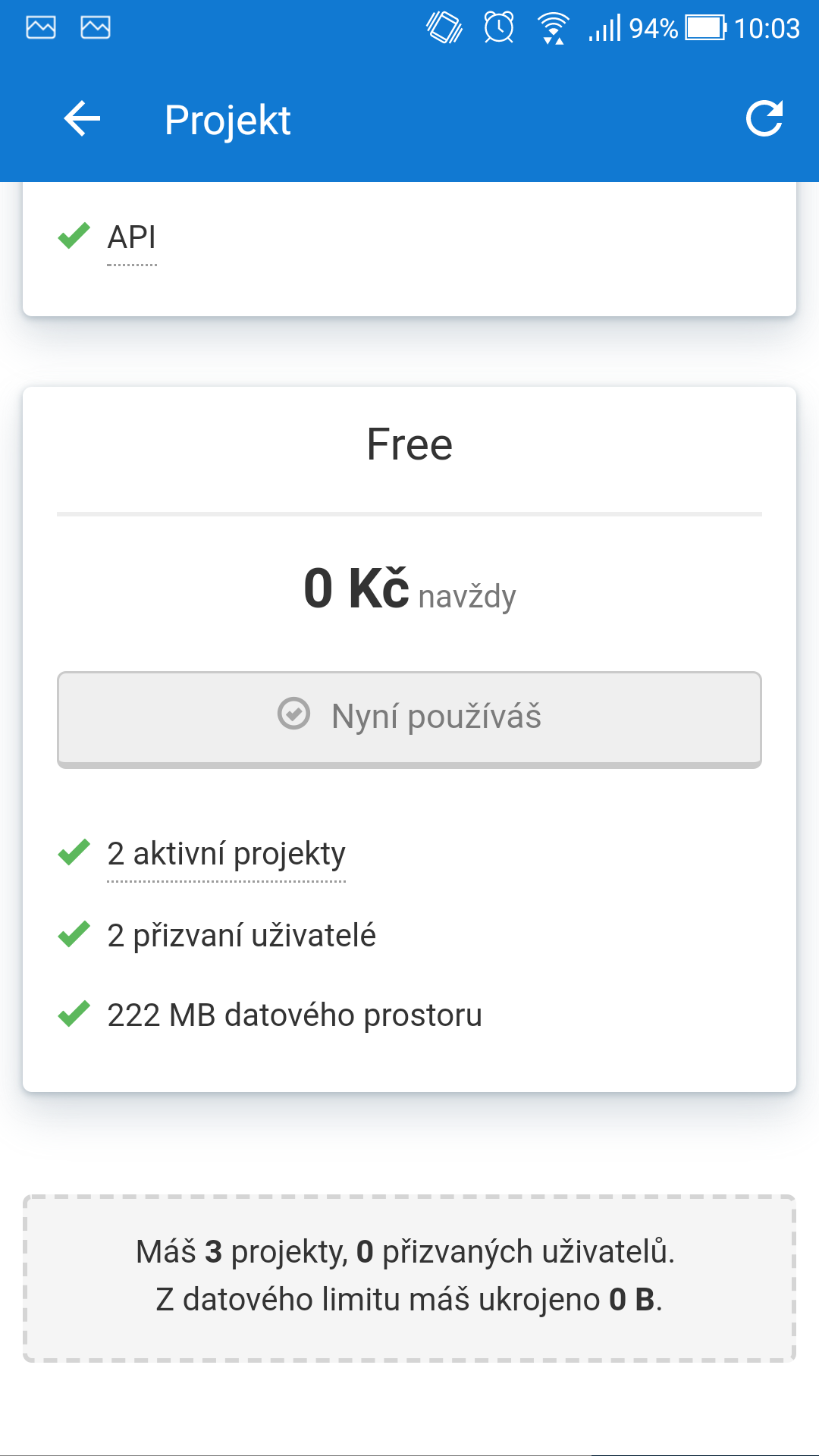The height and width of the screenshot is (1456, 819).
Task: Tap the green checkmark beside API
Action: click(x=74, y=236)
